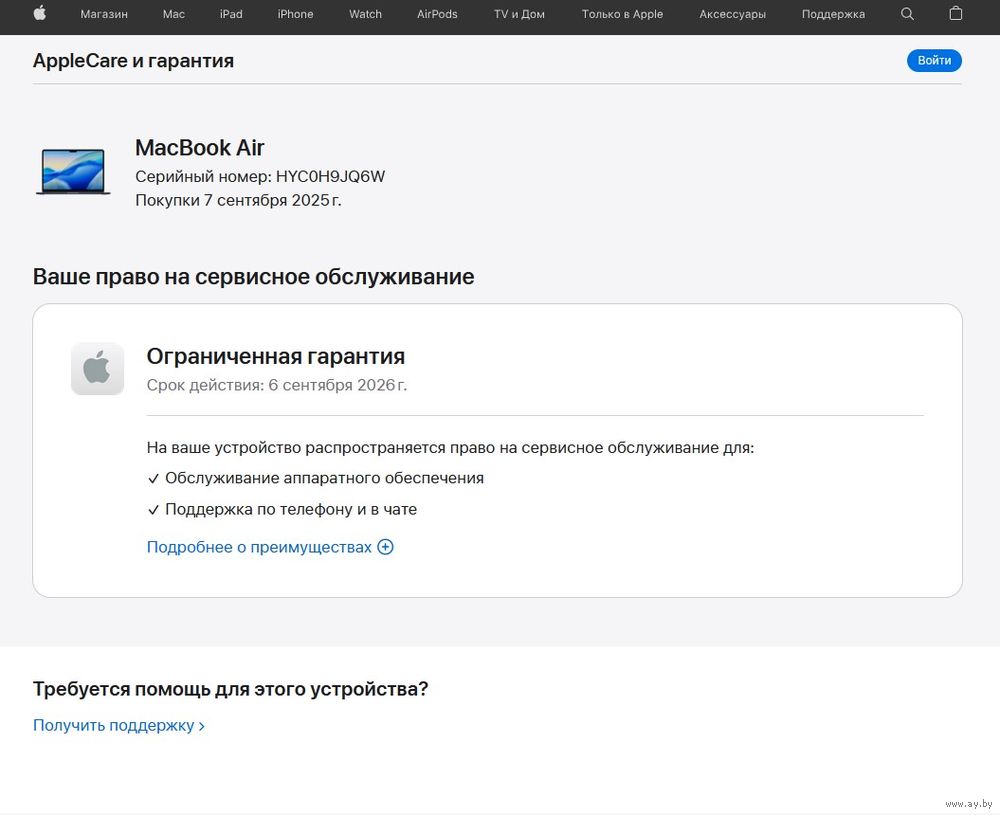Click the AppleCare и гарантия page title
The image size is (1000, 815).
coord(133,61)
